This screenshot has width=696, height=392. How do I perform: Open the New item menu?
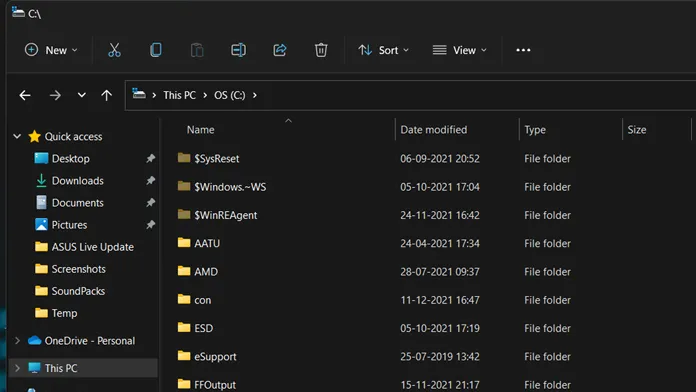pyautogui.click(x=51, y=50)
